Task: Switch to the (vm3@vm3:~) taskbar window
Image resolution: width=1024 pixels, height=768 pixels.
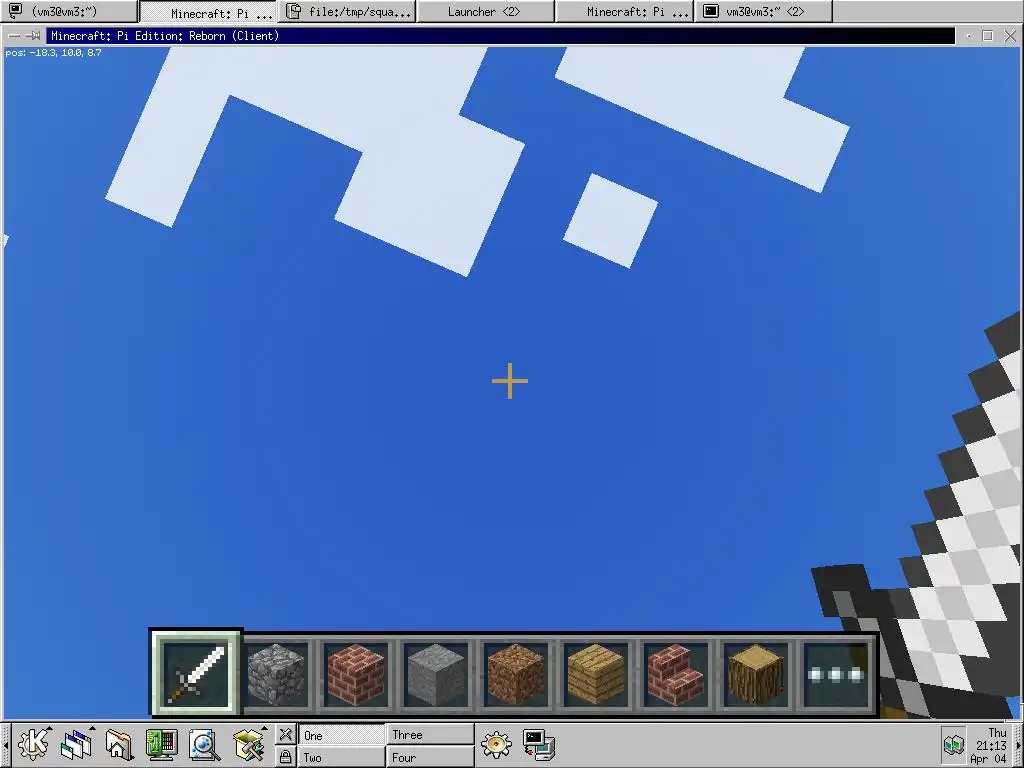Action: 69,11
